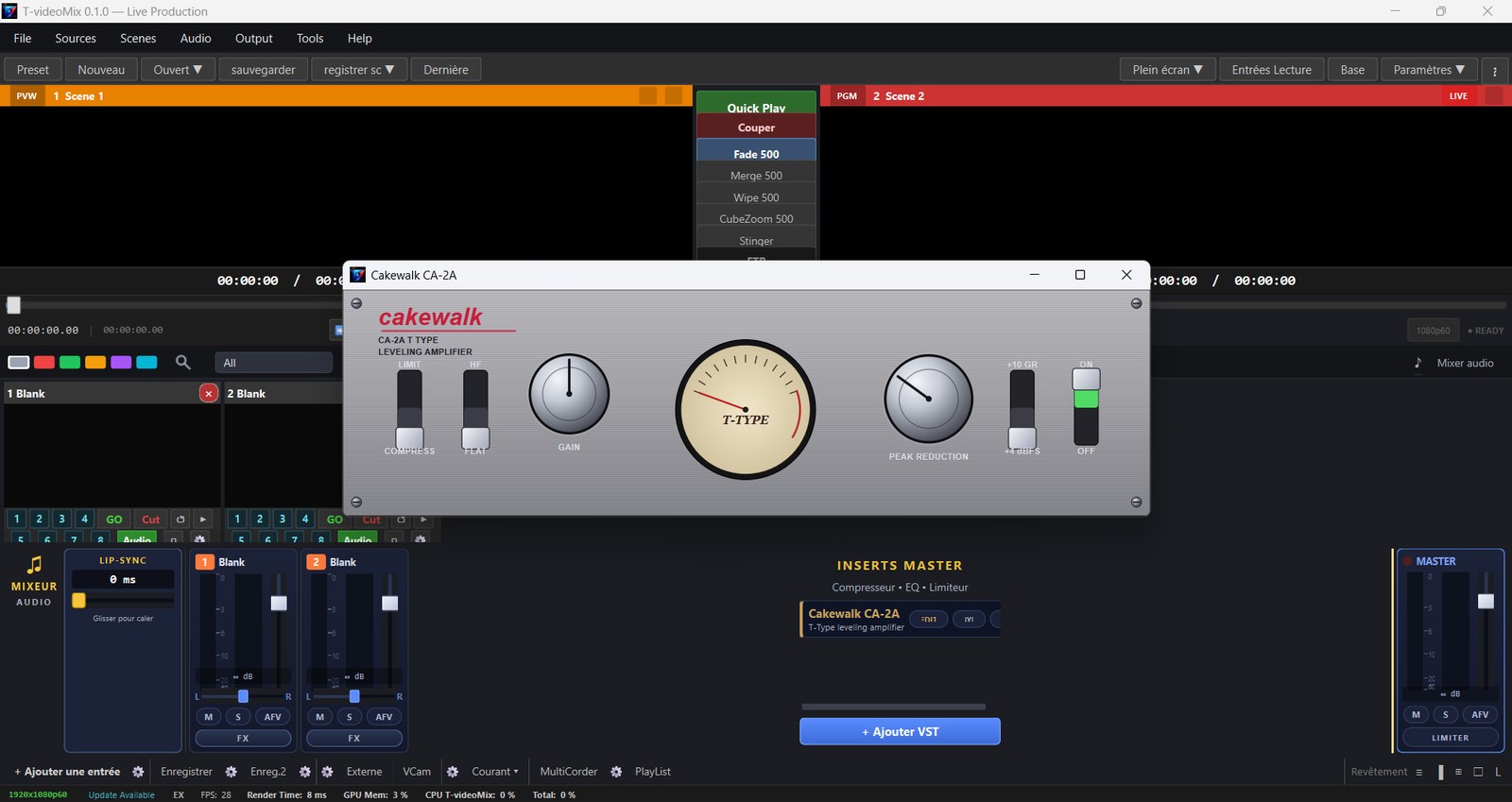Toggle the +10 GR meter switch
The width and height of the screenshot is (1512, 802).
tap(1022, 409)
